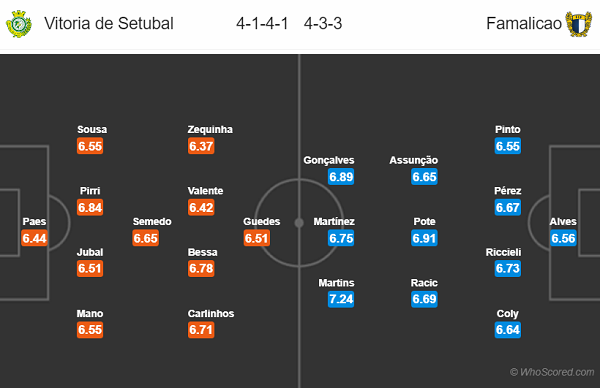Open the Famalicao team name

[x=524, y=23]
